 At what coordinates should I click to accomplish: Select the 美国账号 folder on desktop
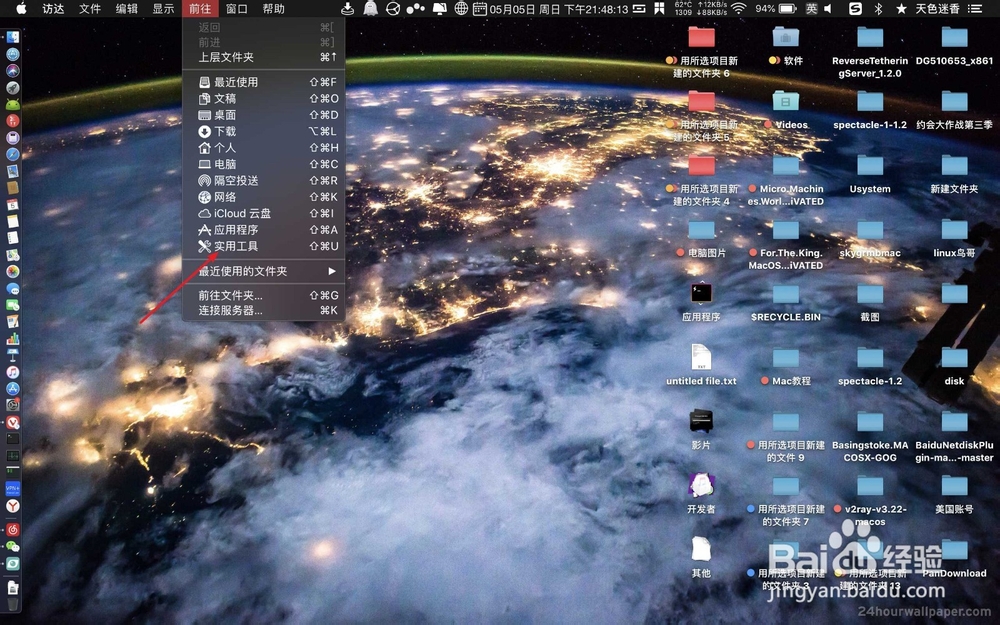pos(954,494)
